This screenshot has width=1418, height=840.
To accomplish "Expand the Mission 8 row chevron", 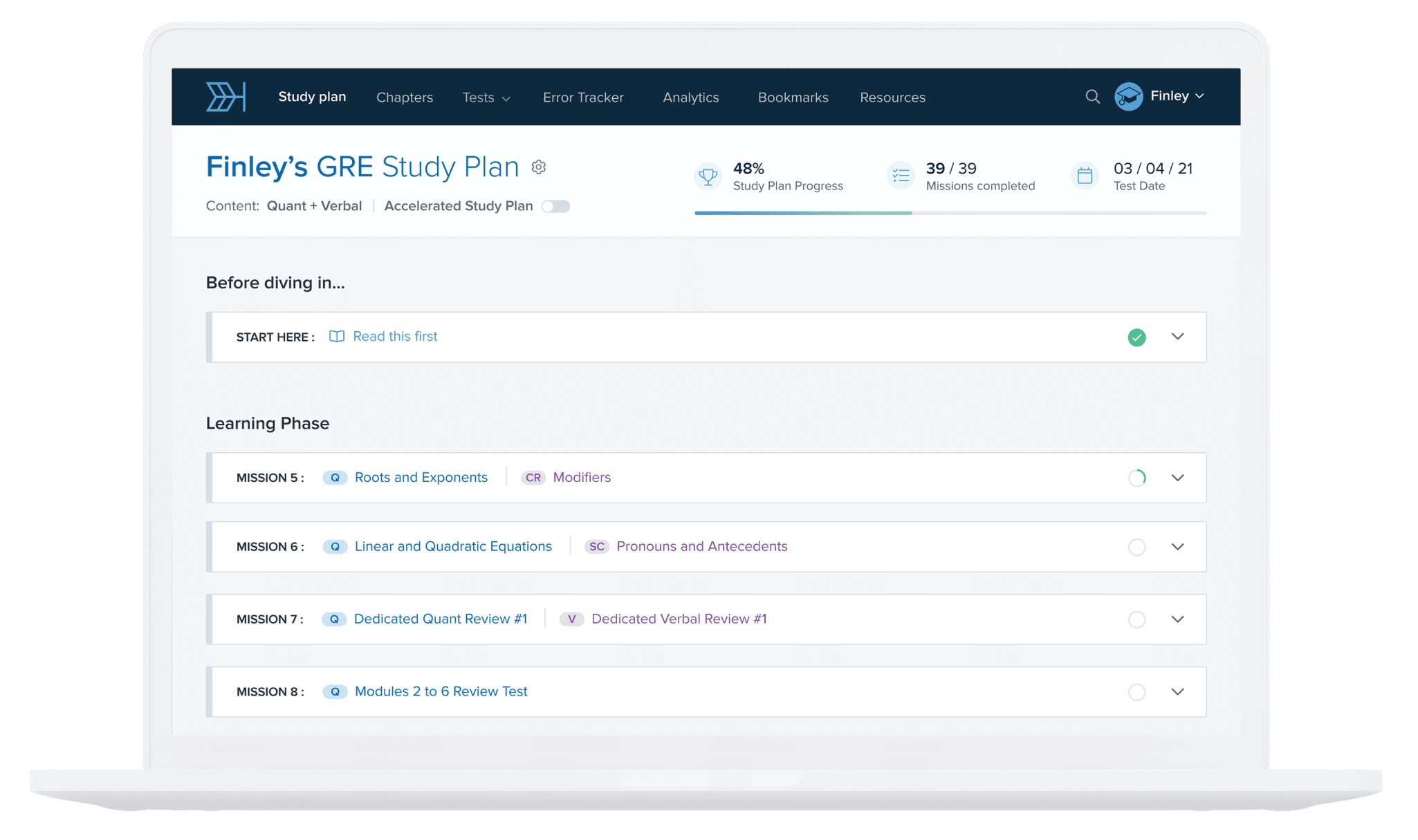I will coord(1177,691).
